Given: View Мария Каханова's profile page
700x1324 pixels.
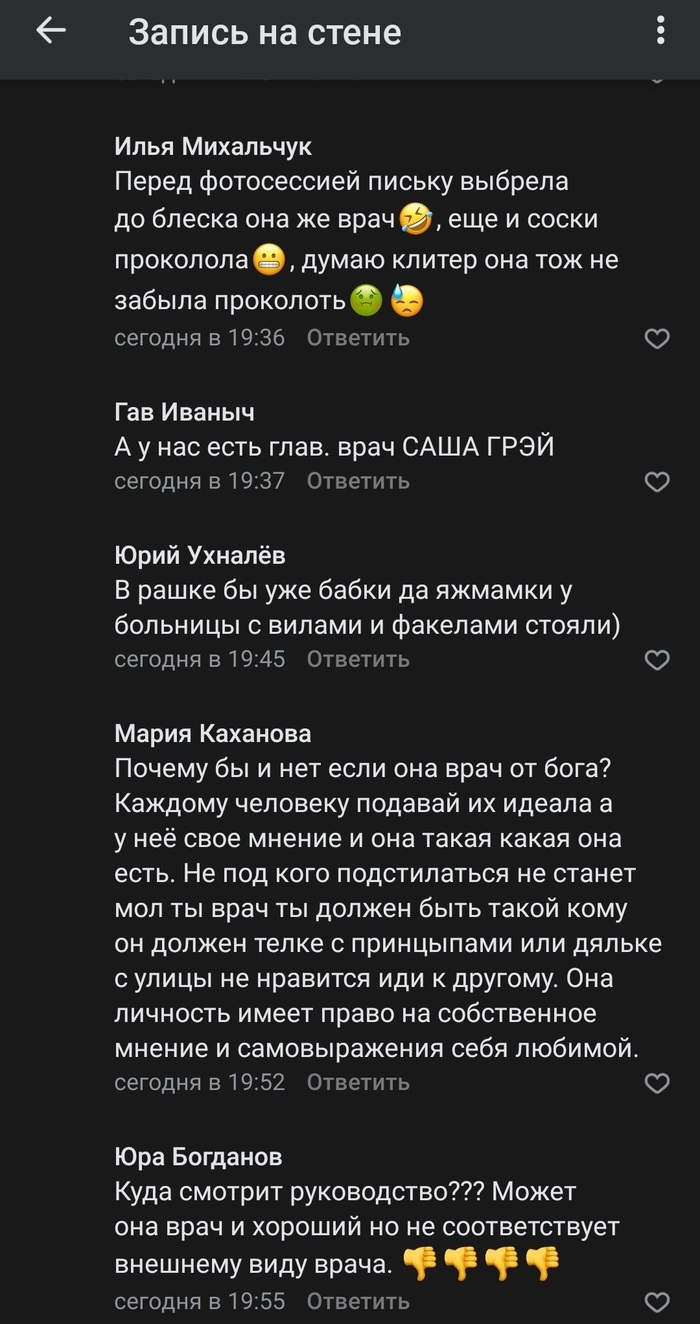Looking at the screenshot, I should coord(212,734).
